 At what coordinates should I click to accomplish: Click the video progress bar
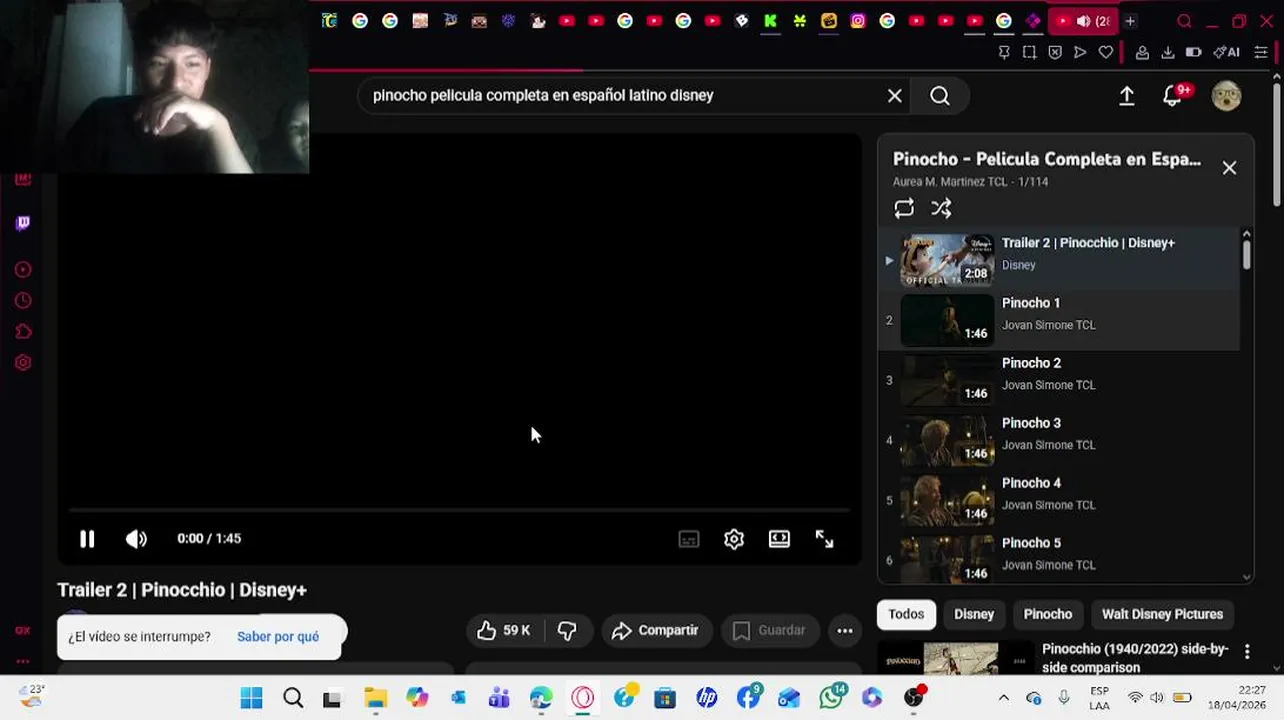pyautogui.click(x=459, y=510)
